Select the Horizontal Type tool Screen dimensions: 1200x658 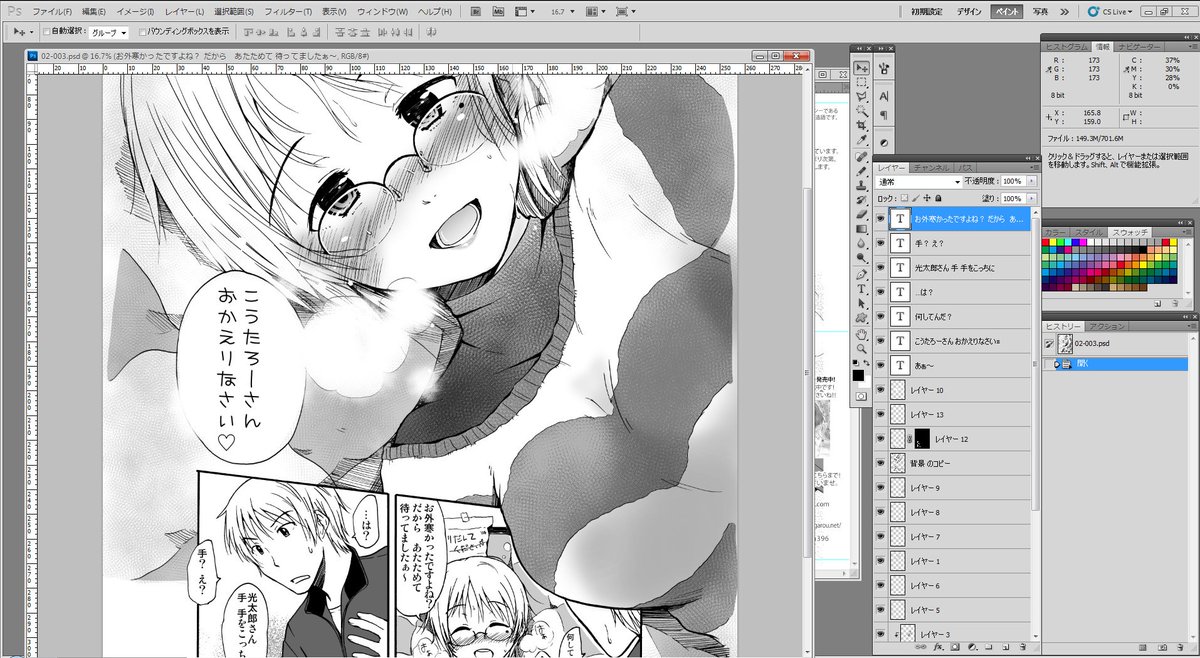[x=862, y=288]
